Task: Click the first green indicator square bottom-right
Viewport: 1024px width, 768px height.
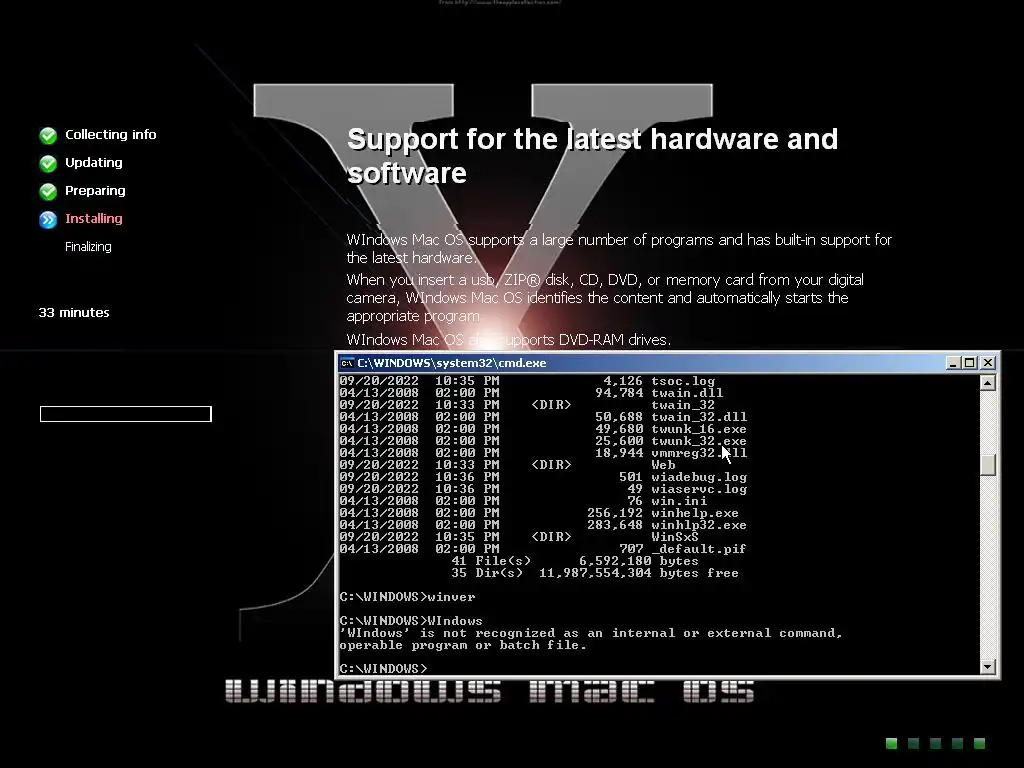Action: (891, 743)
